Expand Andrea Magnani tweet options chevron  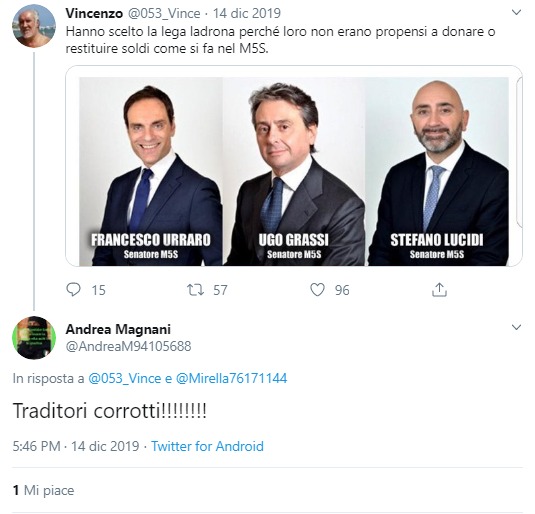517,327
